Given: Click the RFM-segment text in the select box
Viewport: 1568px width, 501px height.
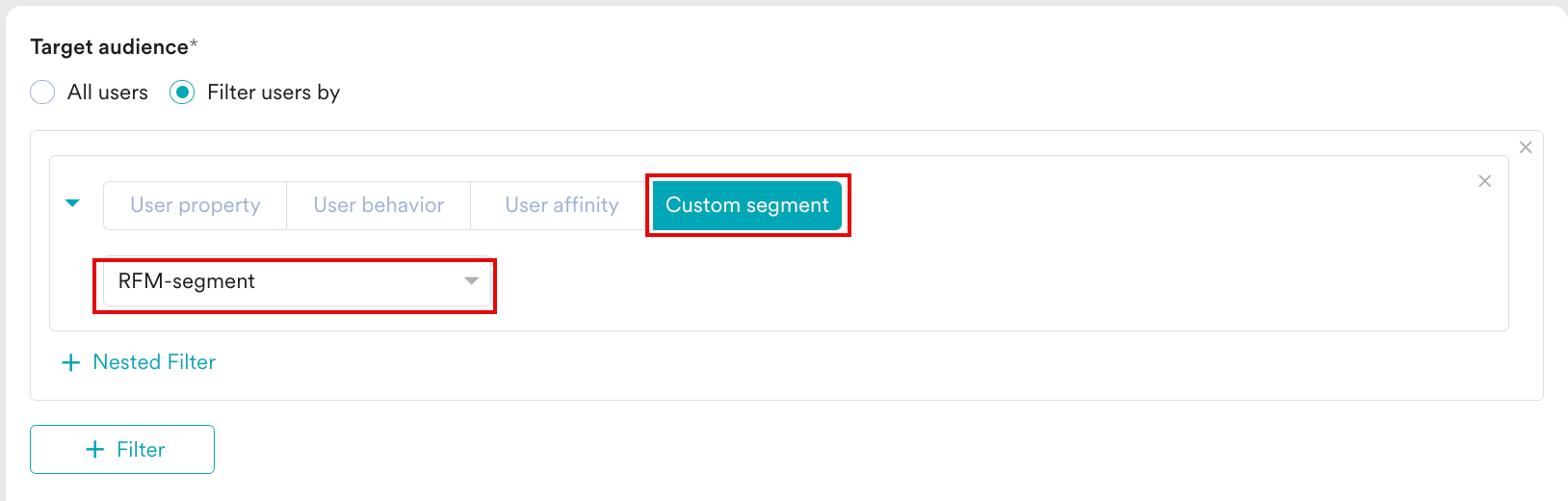Looking at the screenshot, I should [187, 281].
